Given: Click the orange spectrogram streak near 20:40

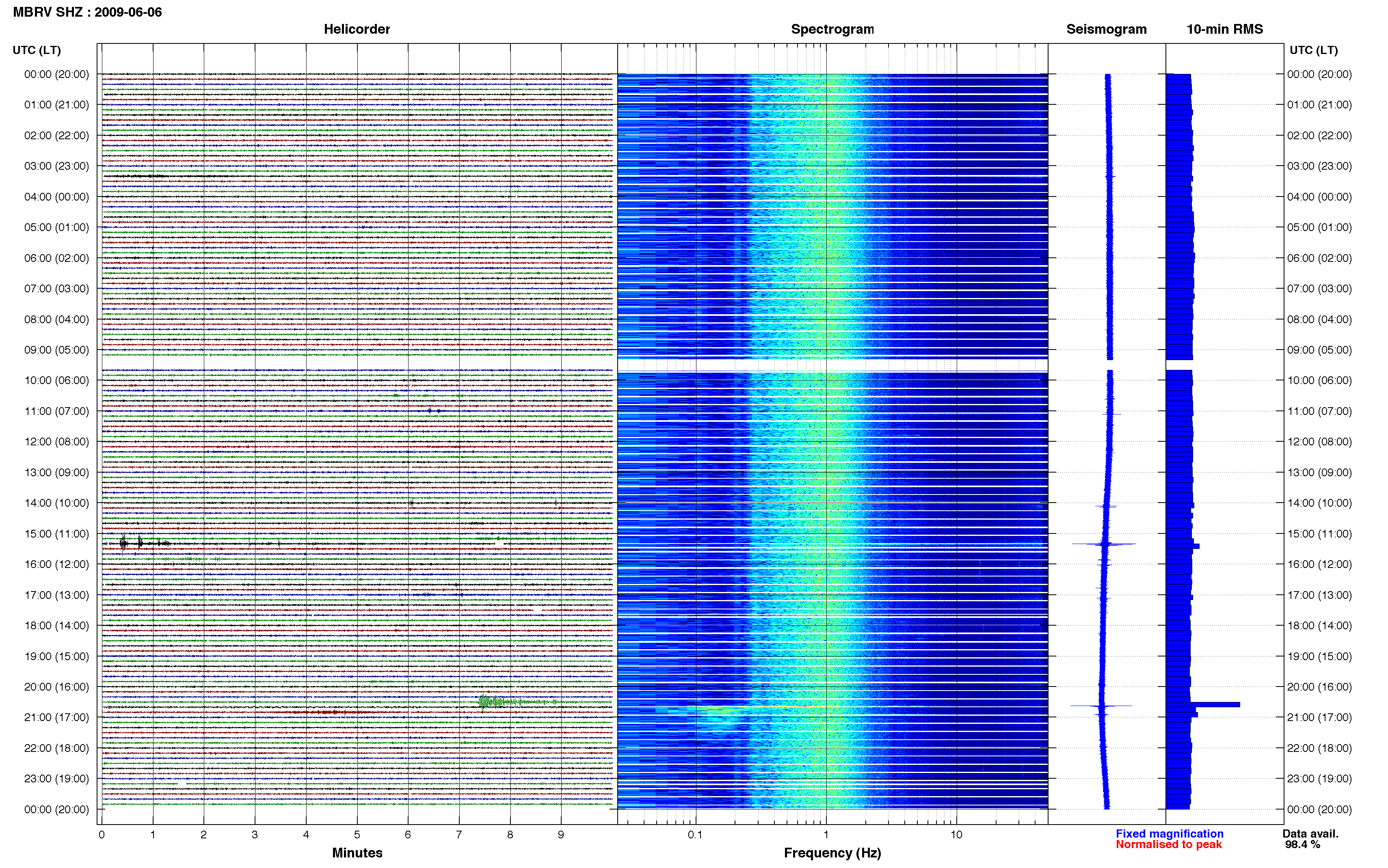Looking at the screenshot, I should pos(795,706).
